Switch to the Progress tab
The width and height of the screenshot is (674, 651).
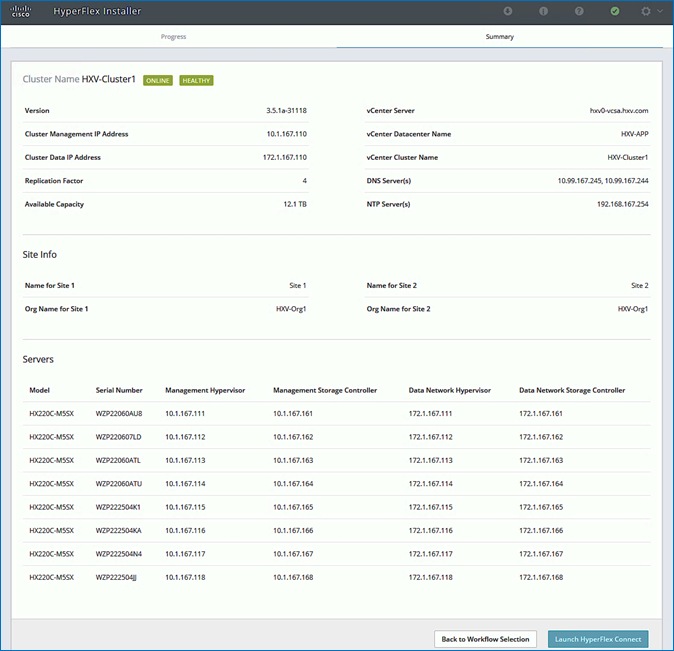173,37
